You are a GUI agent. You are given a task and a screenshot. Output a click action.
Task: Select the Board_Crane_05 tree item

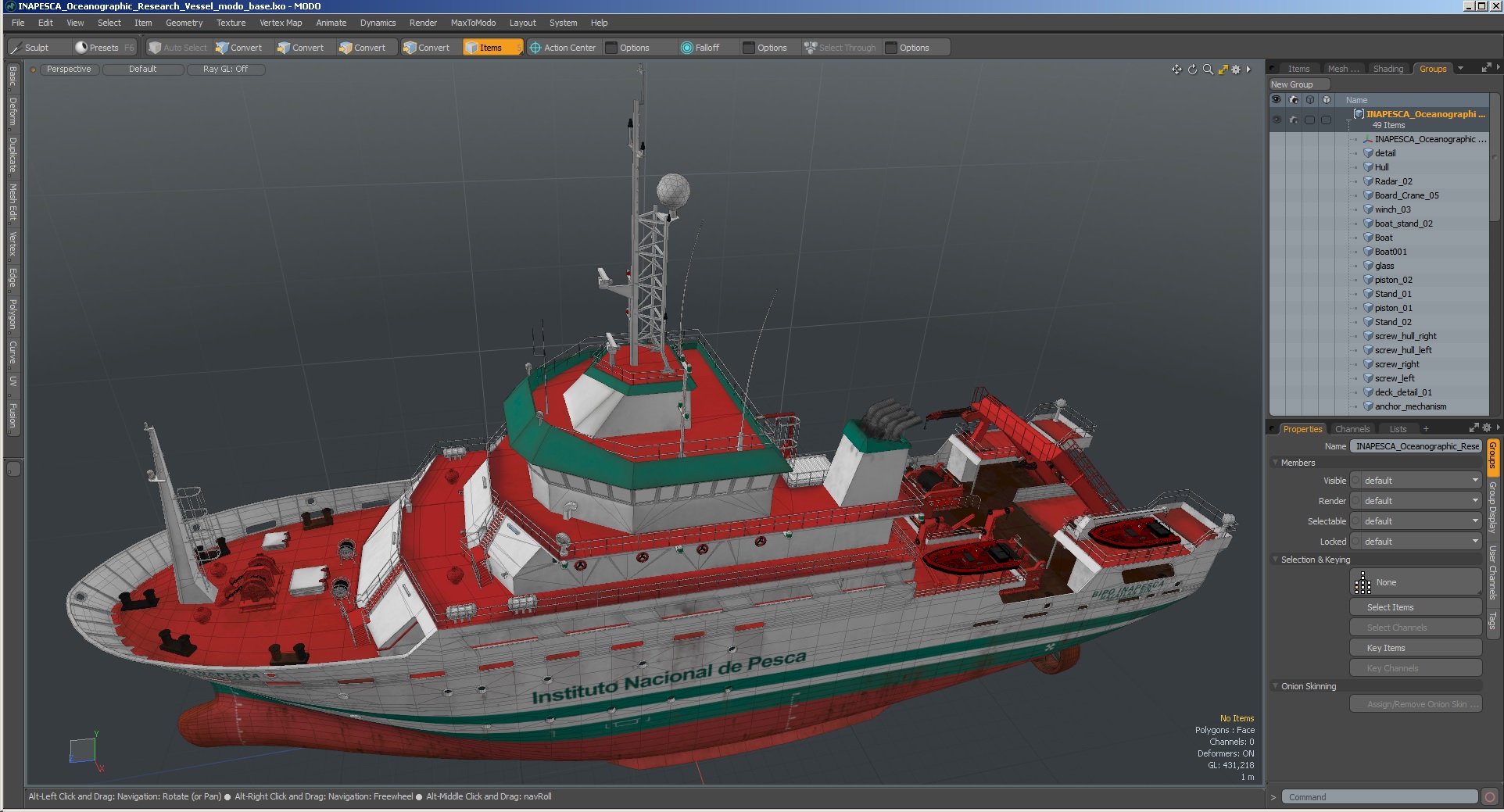click(1406, 195)
